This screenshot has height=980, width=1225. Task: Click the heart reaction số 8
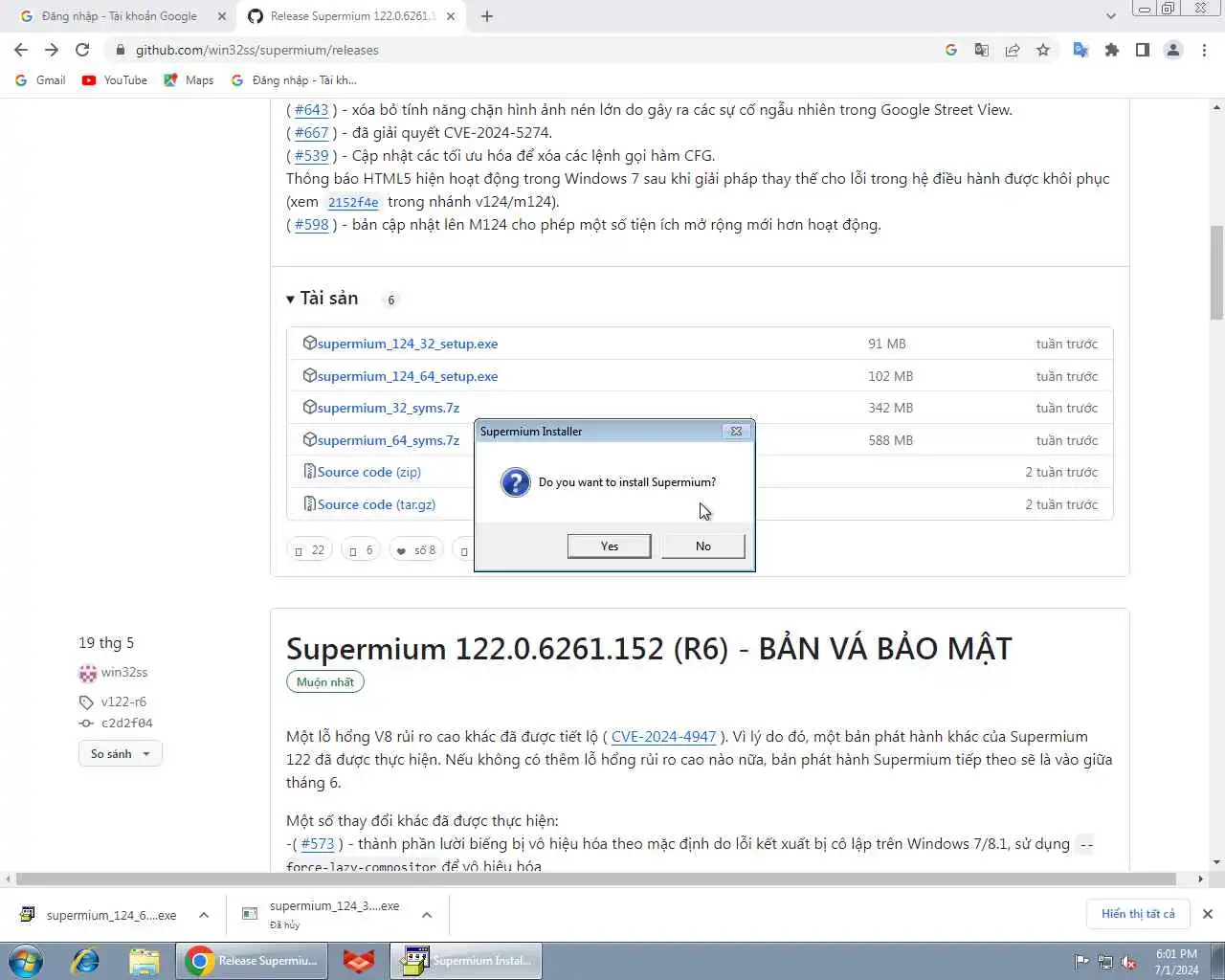coord(416,550)
